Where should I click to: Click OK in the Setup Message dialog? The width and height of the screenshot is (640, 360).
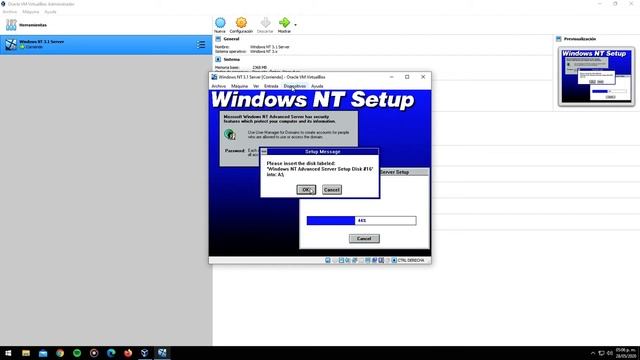(x=306, y=190)
